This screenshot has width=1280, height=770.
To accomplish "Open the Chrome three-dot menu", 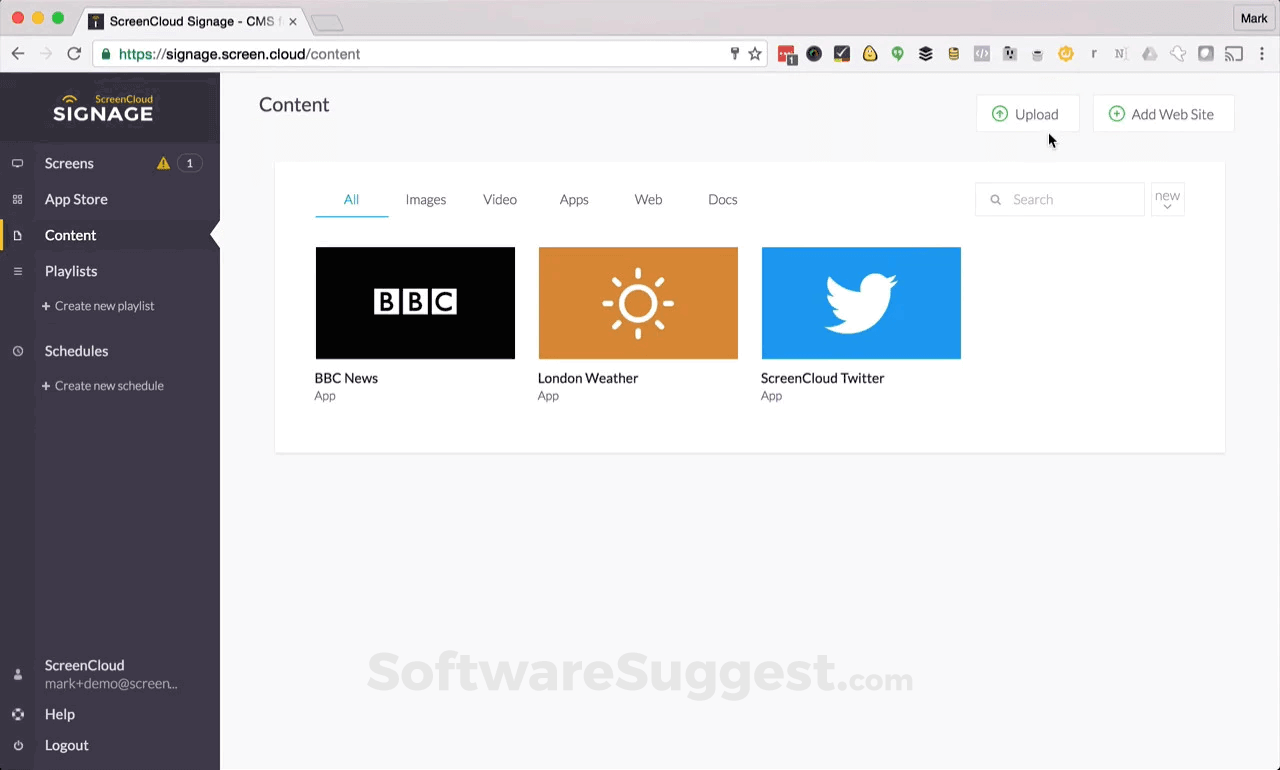I will point(1262,54).
